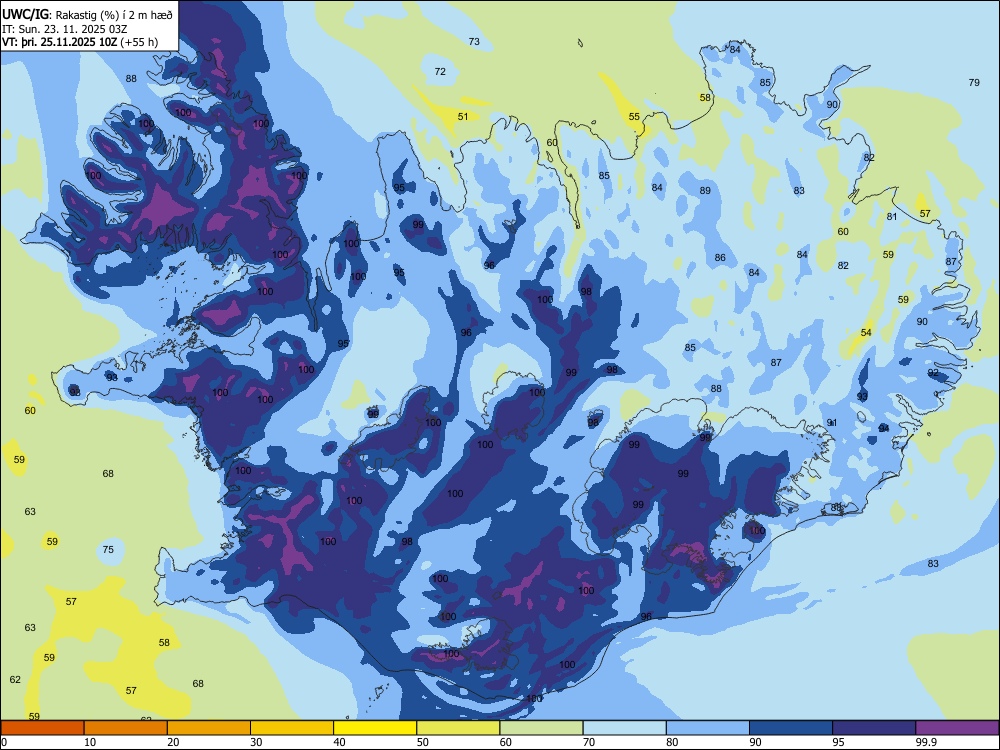1000x750 pixels.
Task: Click the 40–50 bright yellow legend swatch
Action: 375,728
